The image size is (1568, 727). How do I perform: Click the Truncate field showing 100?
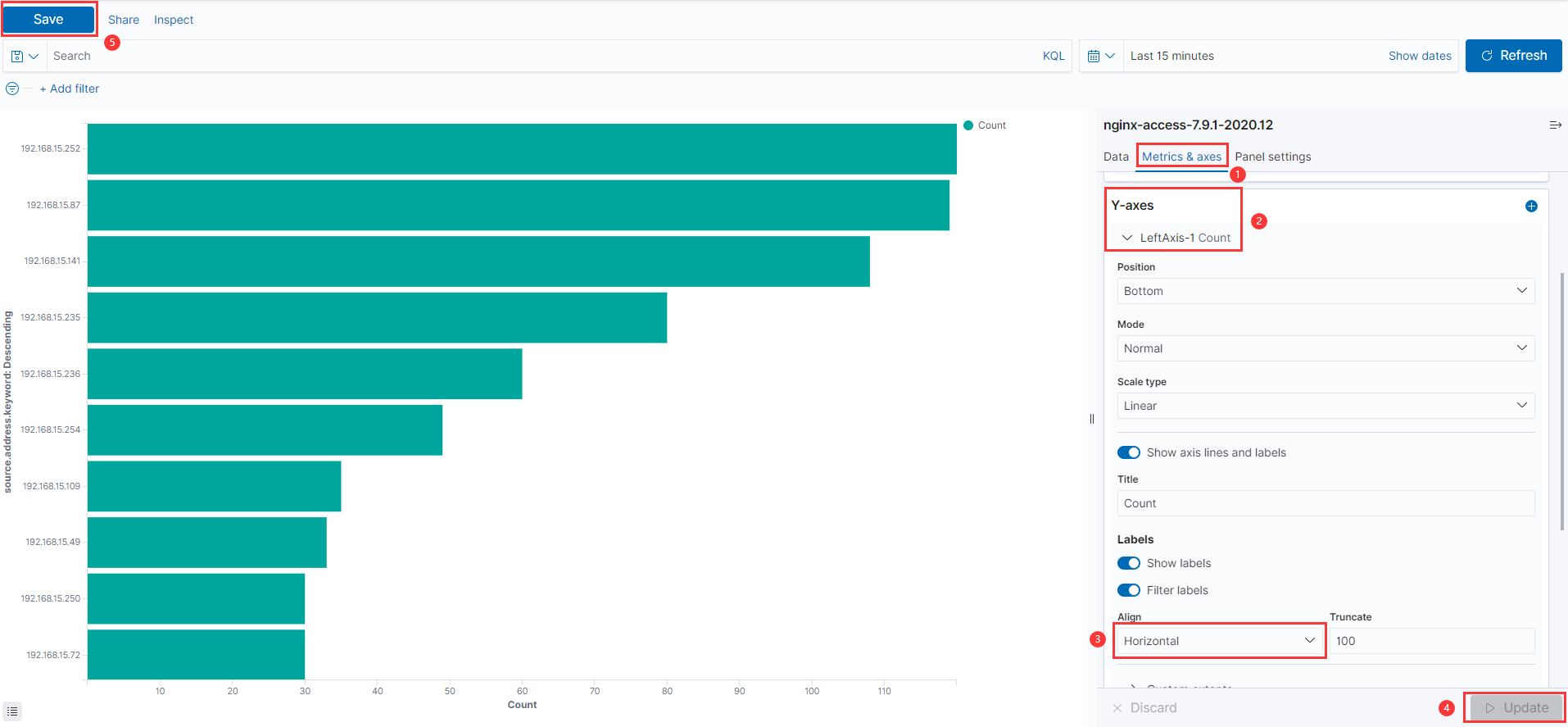tap(1432, 641)
